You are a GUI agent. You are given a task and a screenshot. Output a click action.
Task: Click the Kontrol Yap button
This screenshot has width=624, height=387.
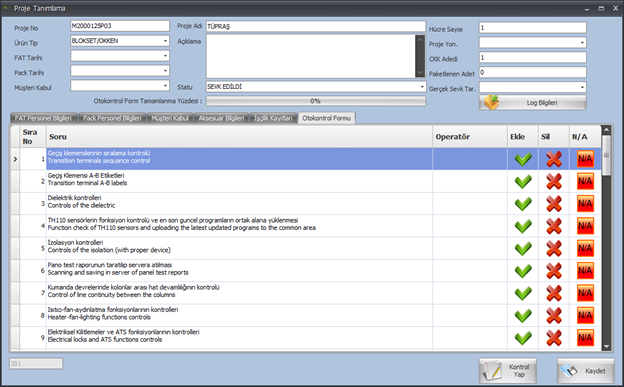tap(508, 371)
